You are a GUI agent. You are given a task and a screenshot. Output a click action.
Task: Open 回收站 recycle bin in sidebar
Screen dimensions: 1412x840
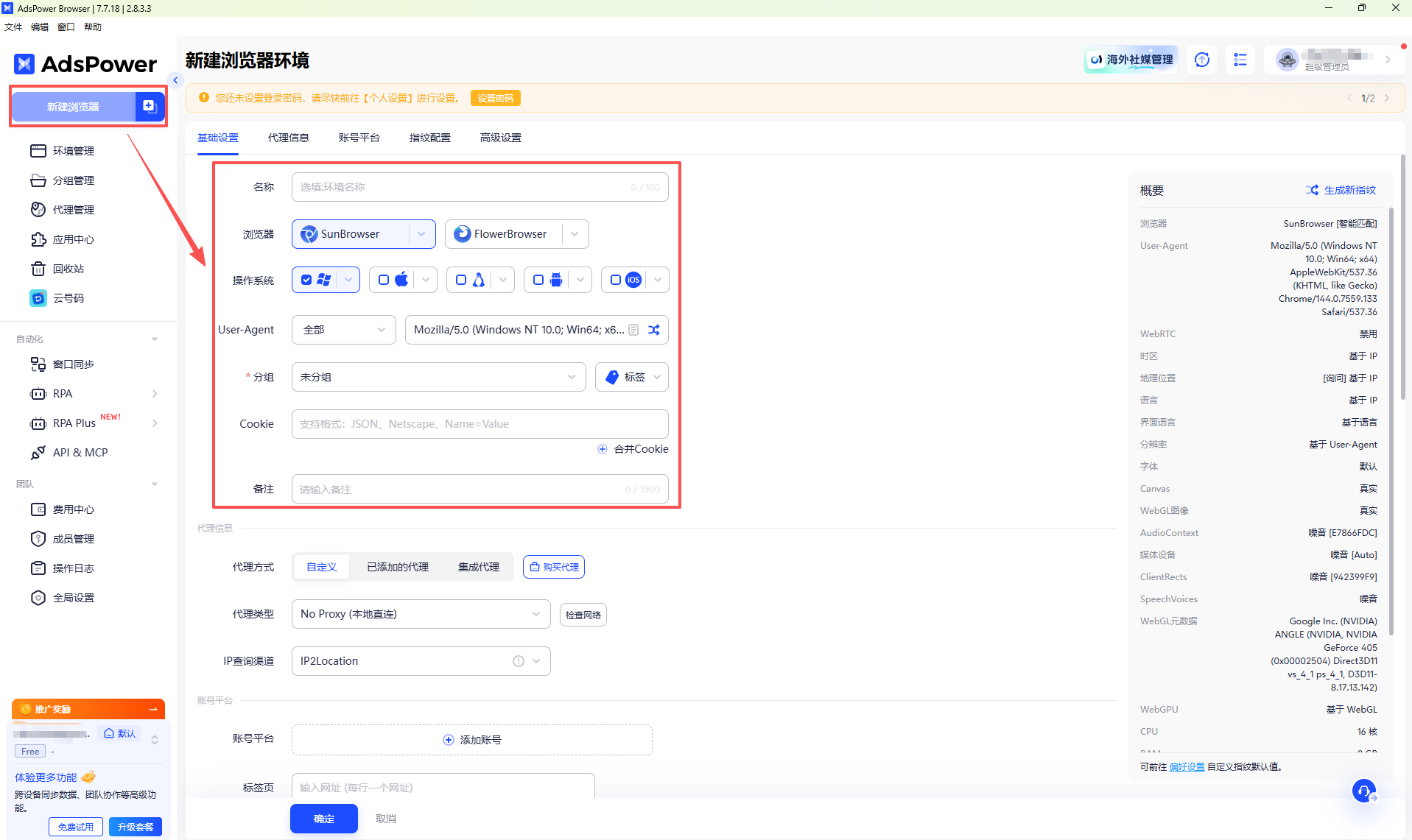point(68,269)
